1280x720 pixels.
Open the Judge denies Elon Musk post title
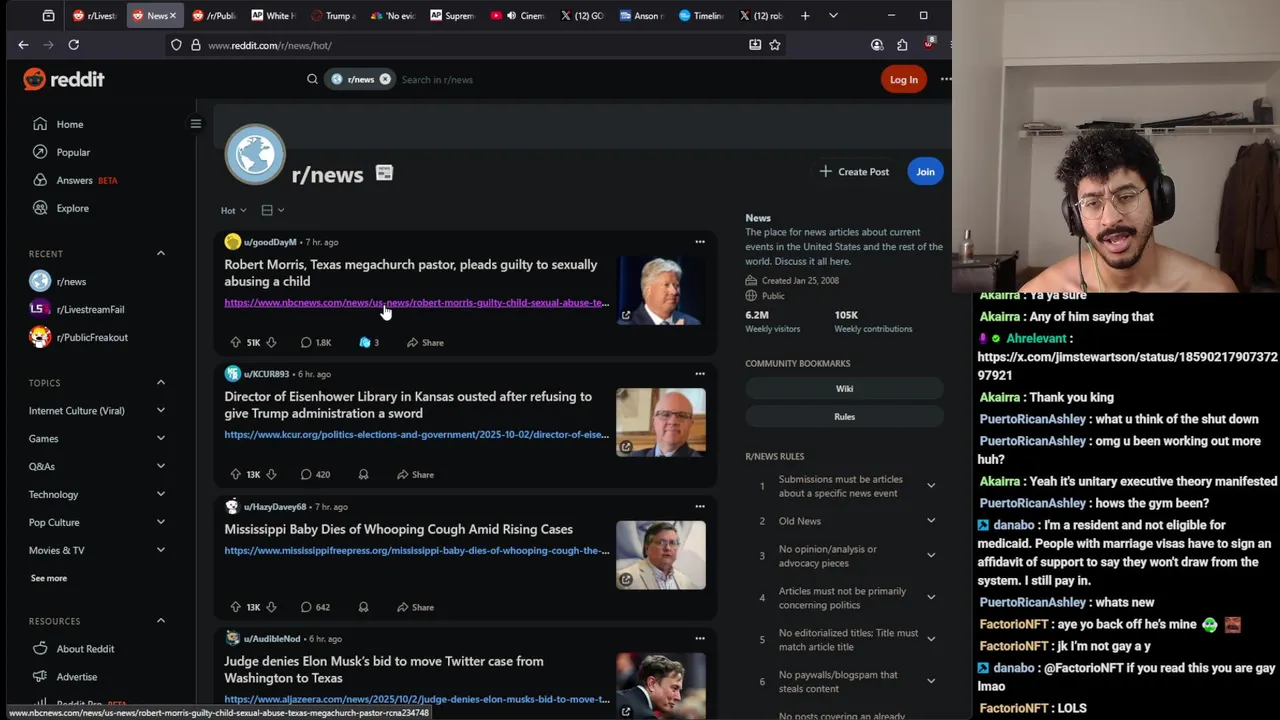point(384,669)
